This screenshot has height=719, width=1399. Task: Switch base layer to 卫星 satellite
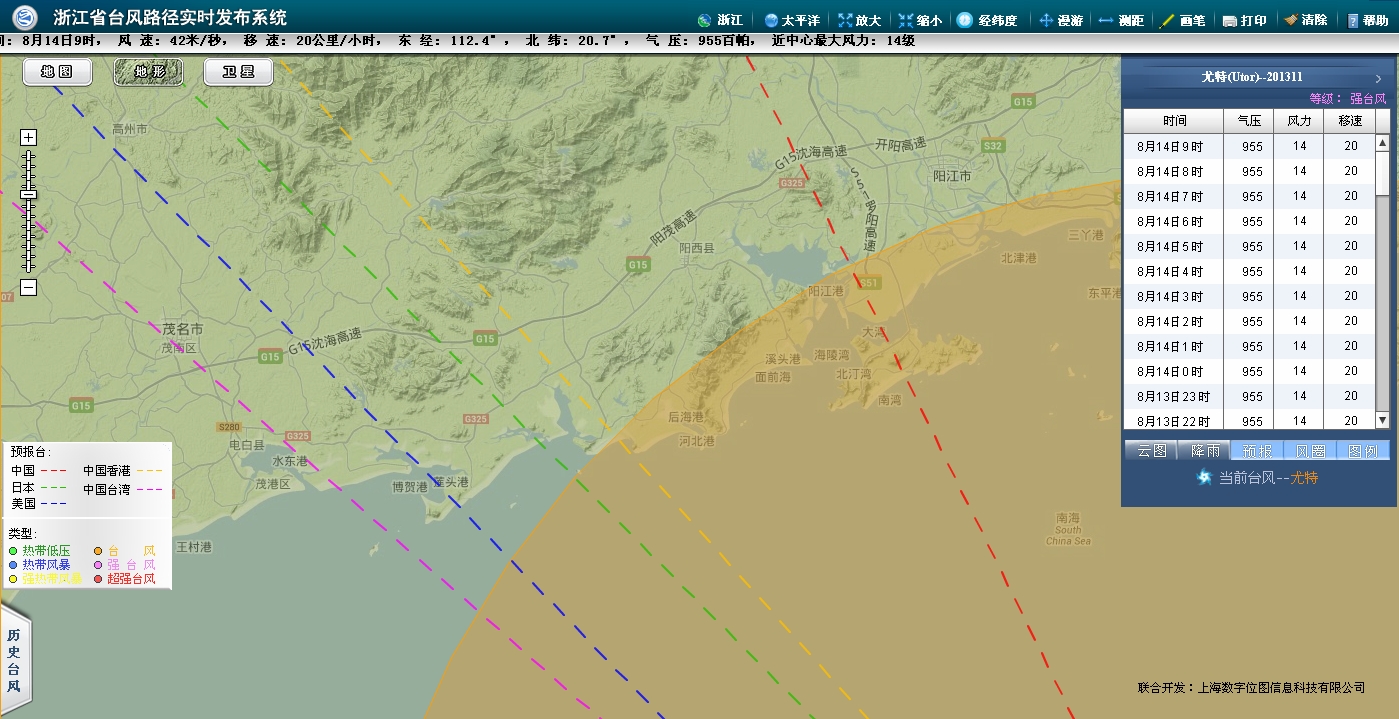pos(238,72)
